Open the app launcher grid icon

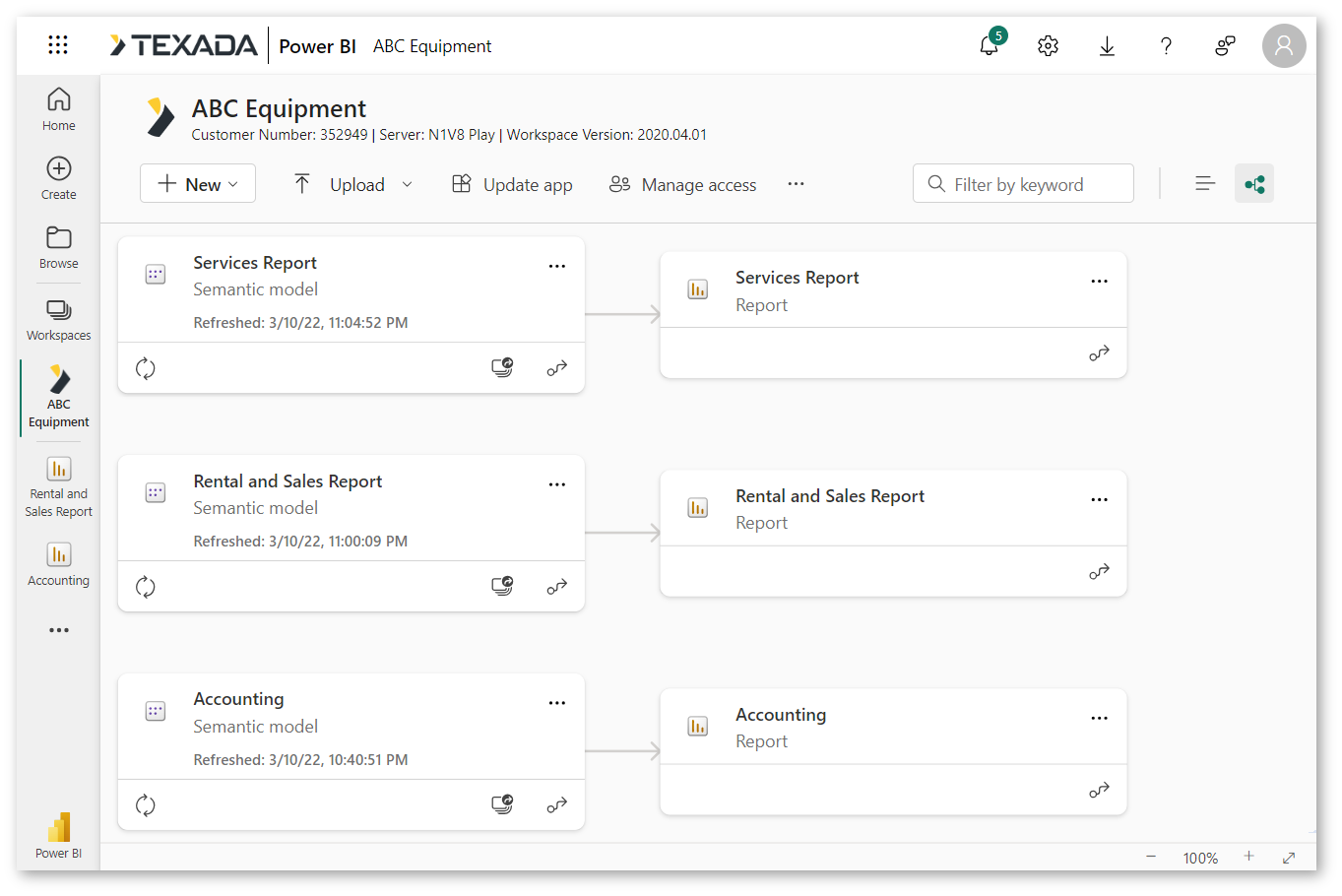[58, 44]
